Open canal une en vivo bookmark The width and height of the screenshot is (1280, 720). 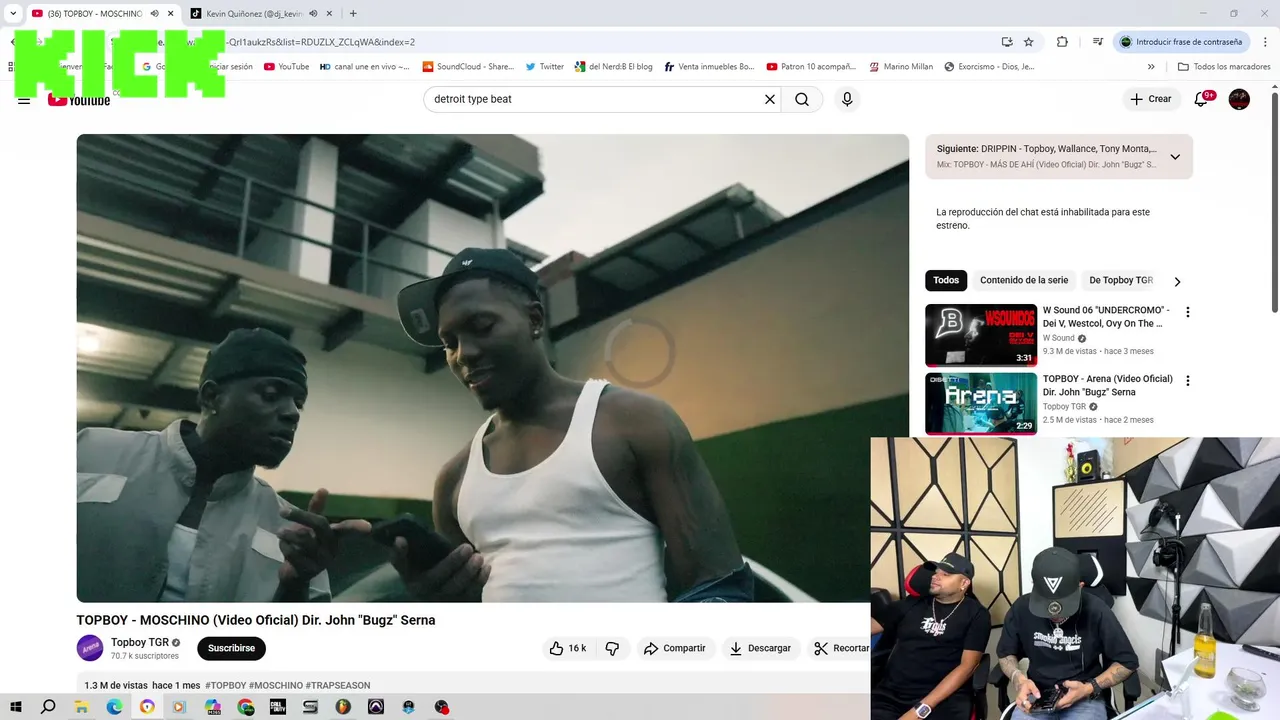364,67
